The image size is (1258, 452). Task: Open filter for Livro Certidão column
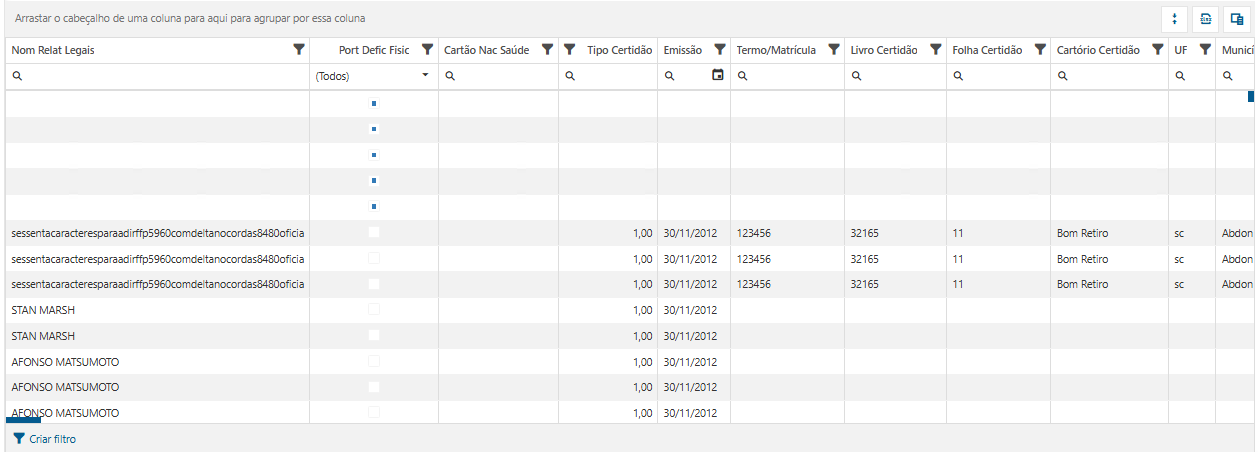click(935, 49)
